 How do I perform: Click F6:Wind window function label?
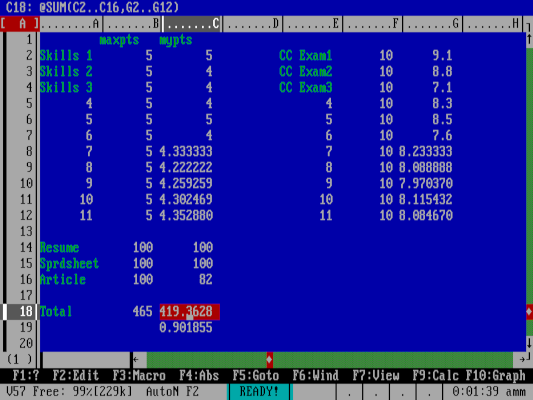coord(315,376)
